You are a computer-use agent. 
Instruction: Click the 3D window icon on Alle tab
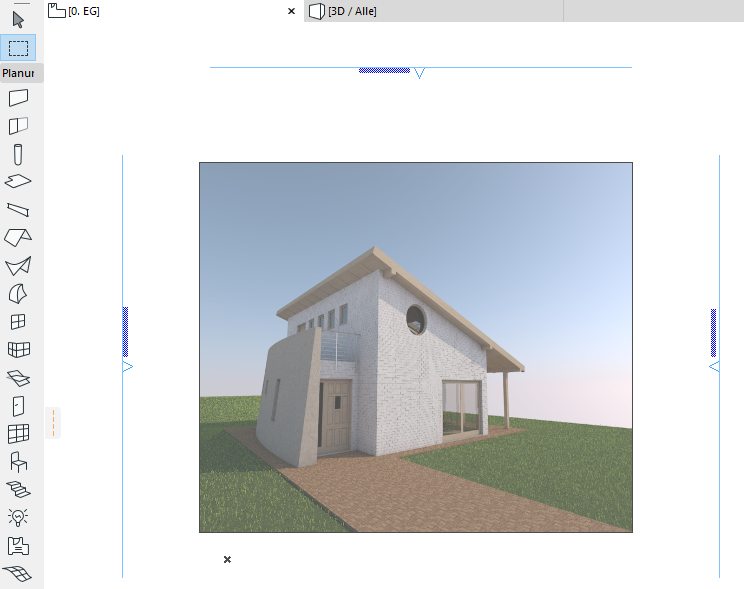(316, 11)
